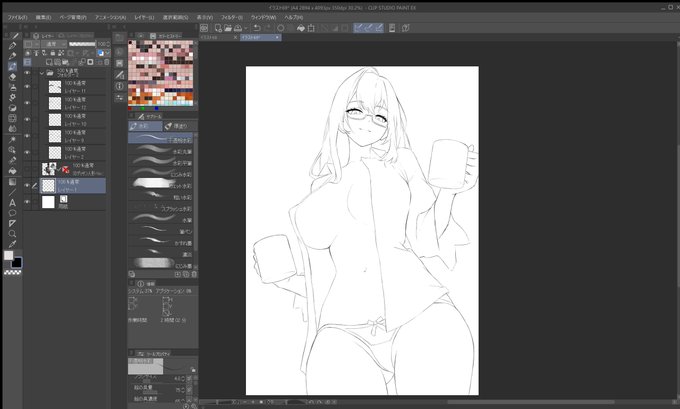
Task: Click the New document icon in command bar
Action: [218, 28]
